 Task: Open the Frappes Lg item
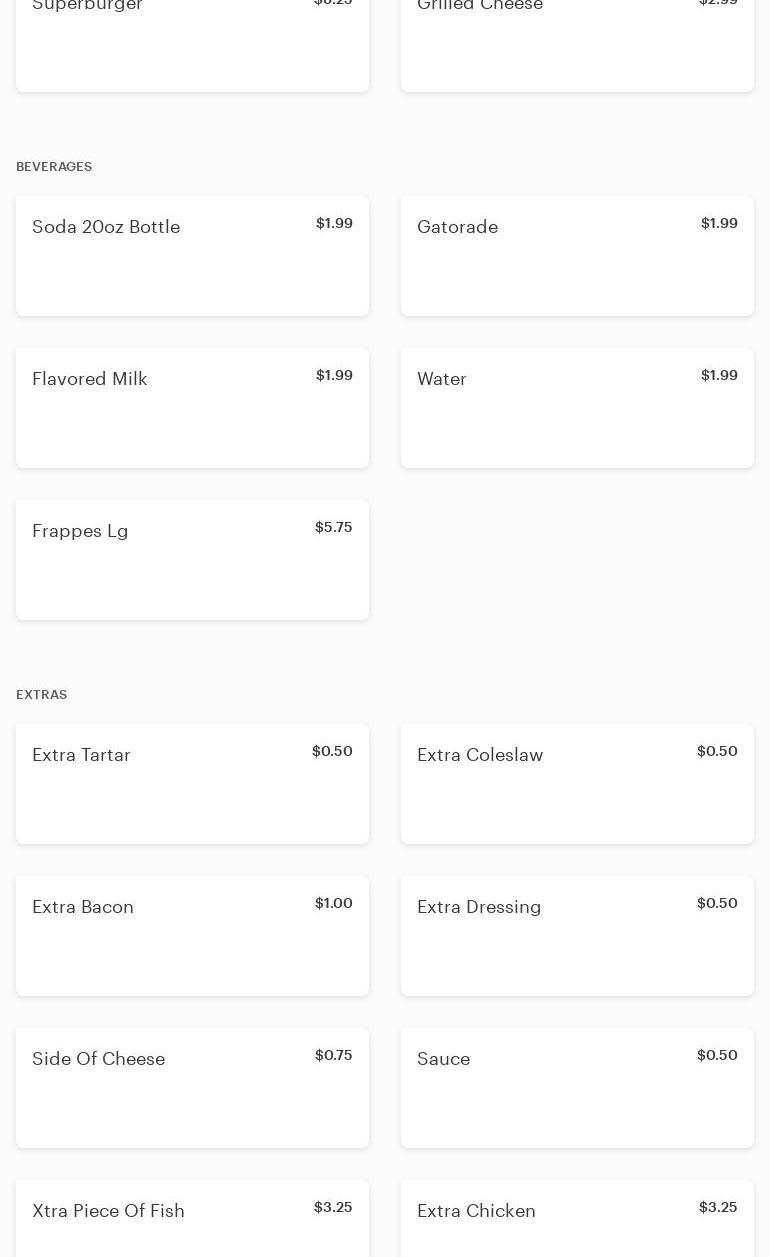[x=192, y=560]
